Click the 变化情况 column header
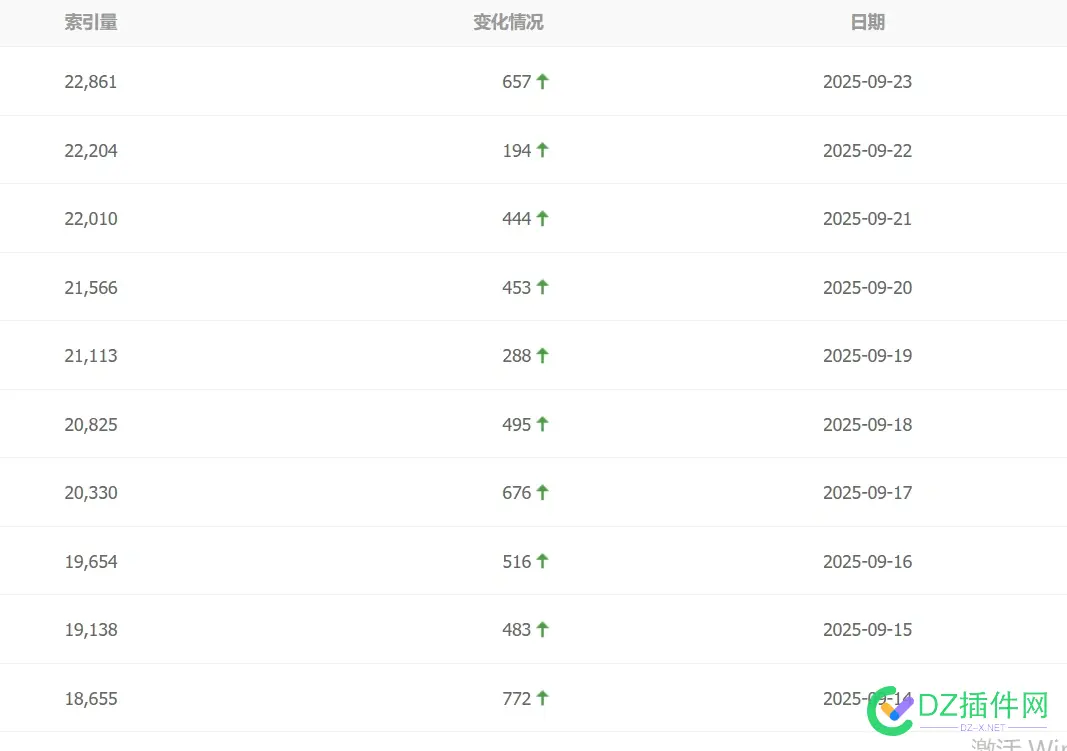 (508, 22)
